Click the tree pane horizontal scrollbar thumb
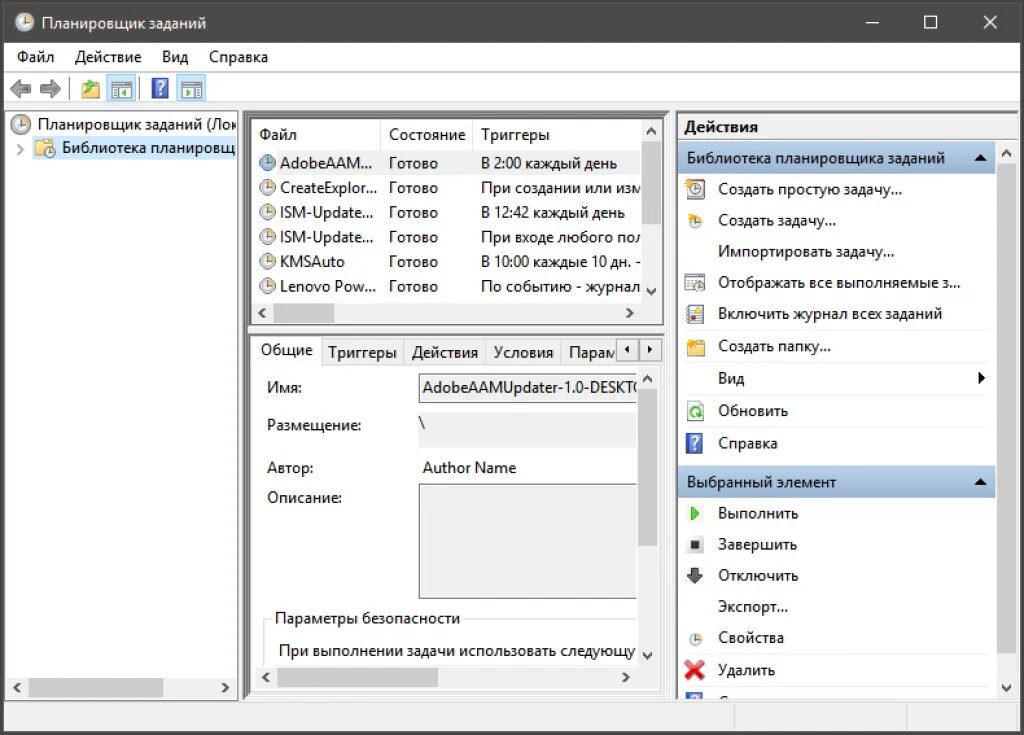 click(96, 687)
